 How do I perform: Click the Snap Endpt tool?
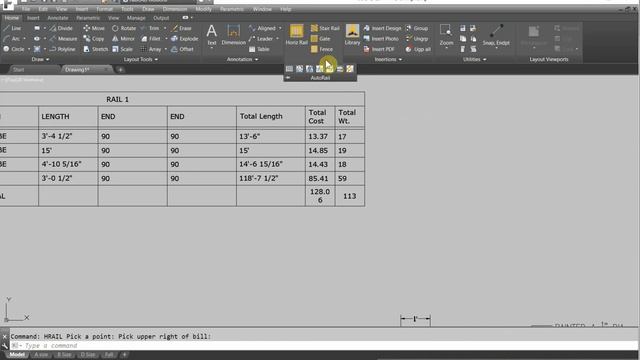496,35
